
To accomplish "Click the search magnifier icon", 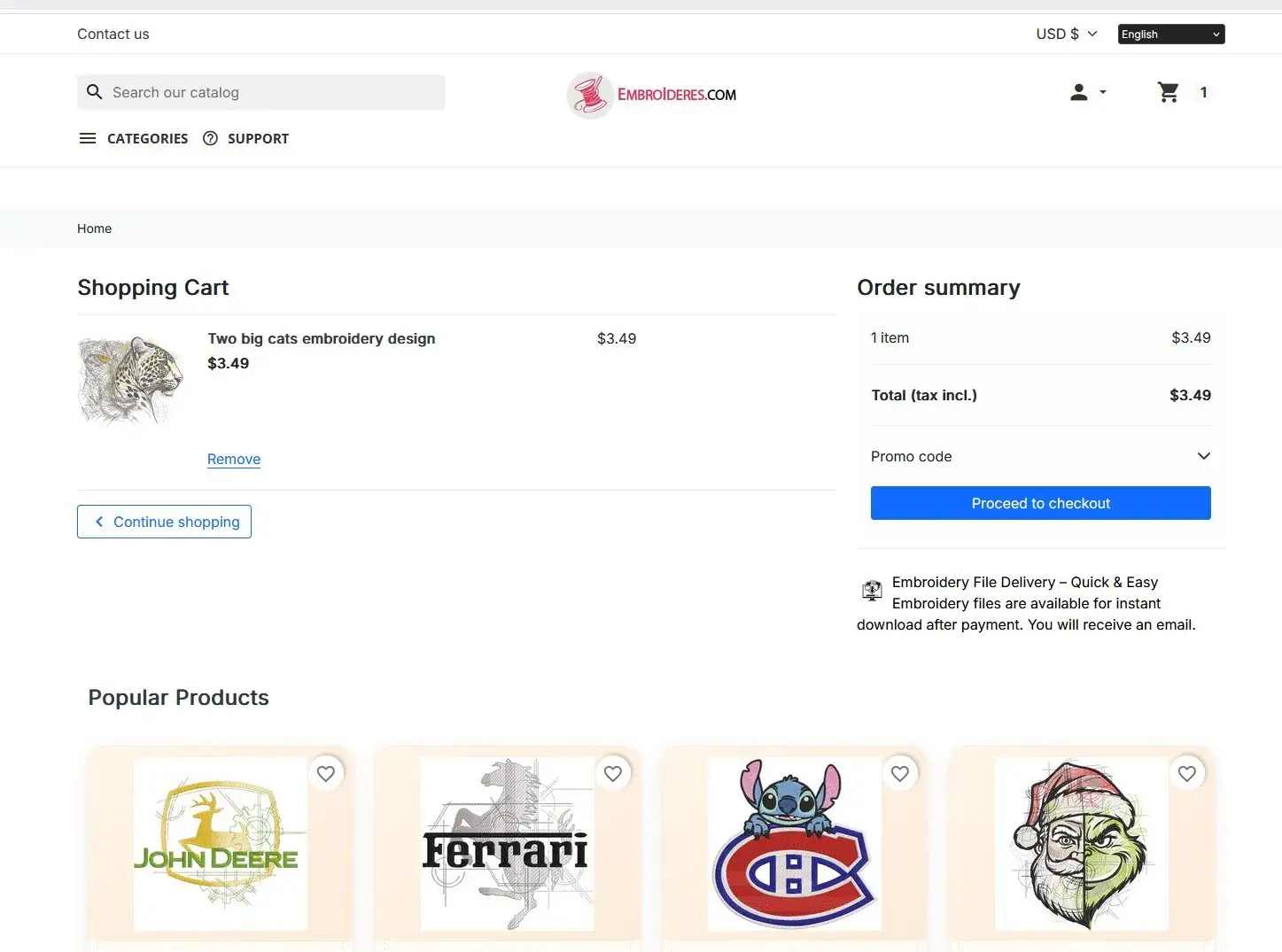I will click(95, 92).
